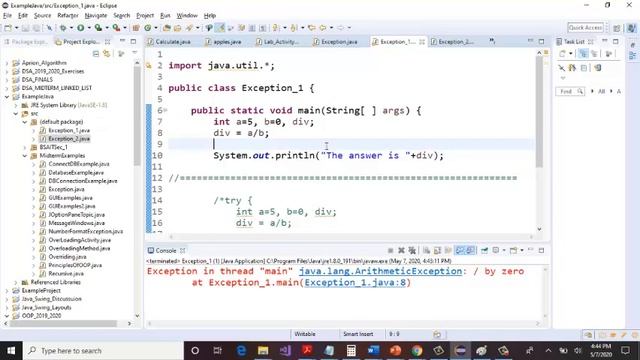The width and height of the screenshot is (640, 360).
Task: Click the Open Perspective icon
Action: pyautogui.click(x=617, y=28)
